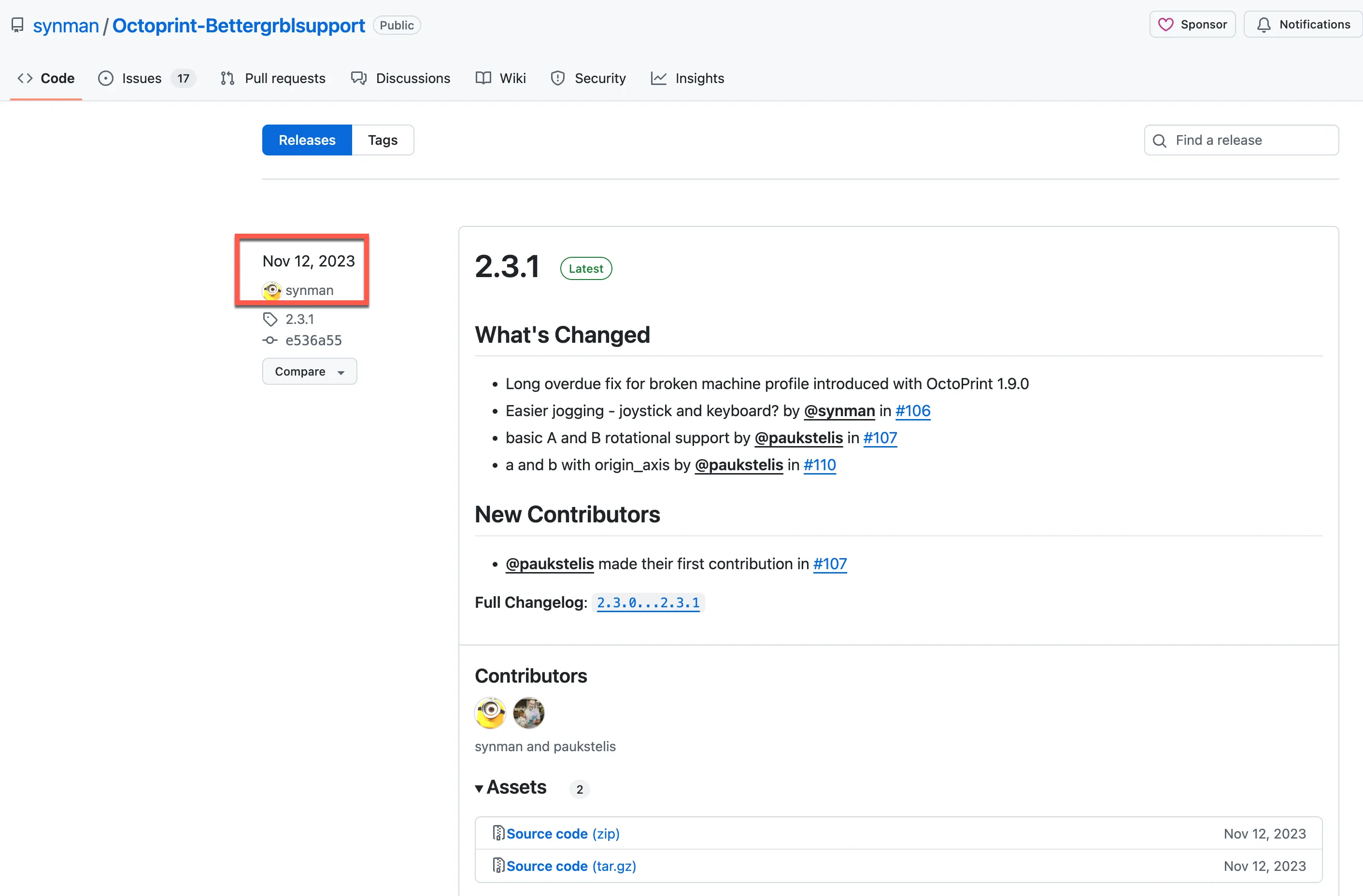The width and height of the screenshot is (1363, 896).
Task: Switch to the Tags tab
Action: click(x=382, y=140)
